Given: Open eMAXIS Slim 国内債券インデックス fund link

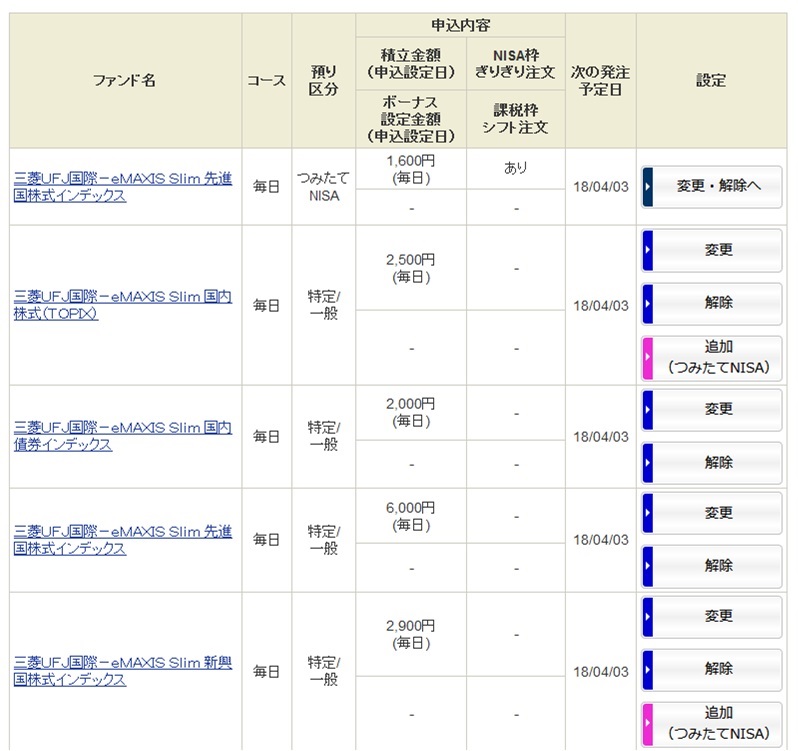Looking at the screenshot, I should point(123,436).
